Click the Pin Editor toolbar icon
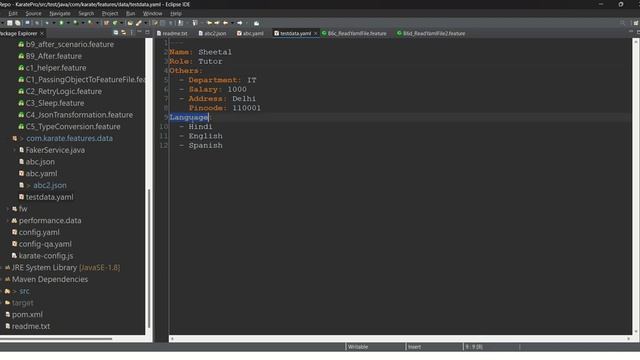This screenshot has height=360, width=640. click(x=256, y=23)
